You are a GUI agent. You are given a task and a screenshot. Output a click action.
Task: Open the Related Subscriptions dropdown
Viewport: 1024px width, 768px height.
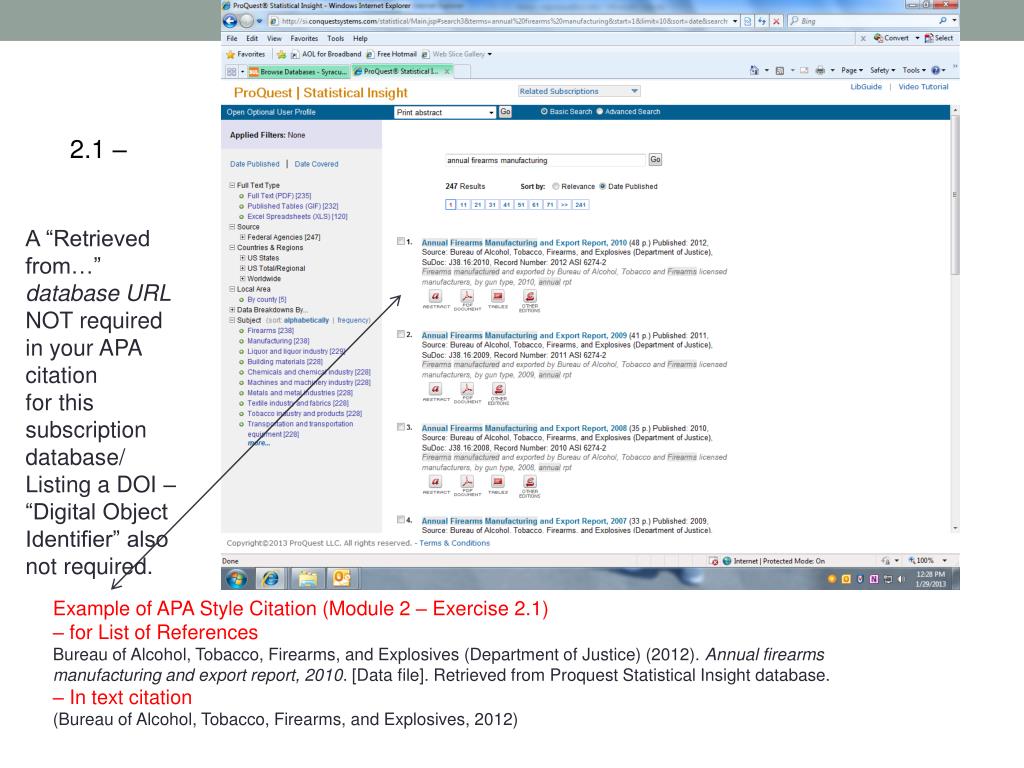click(579, 91)
